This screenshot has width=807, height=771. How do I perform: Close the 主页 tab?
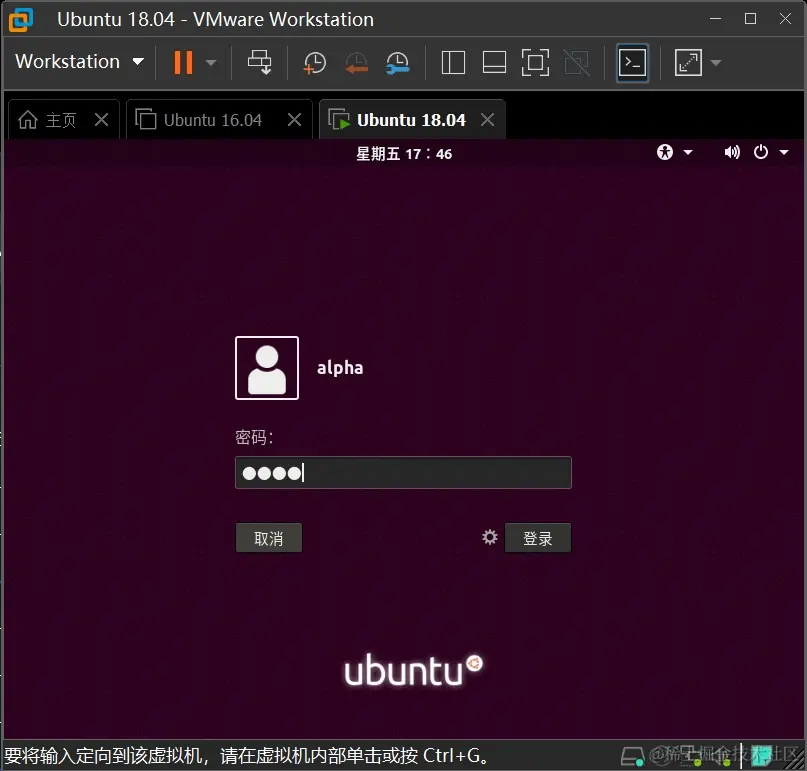point(102,120)
